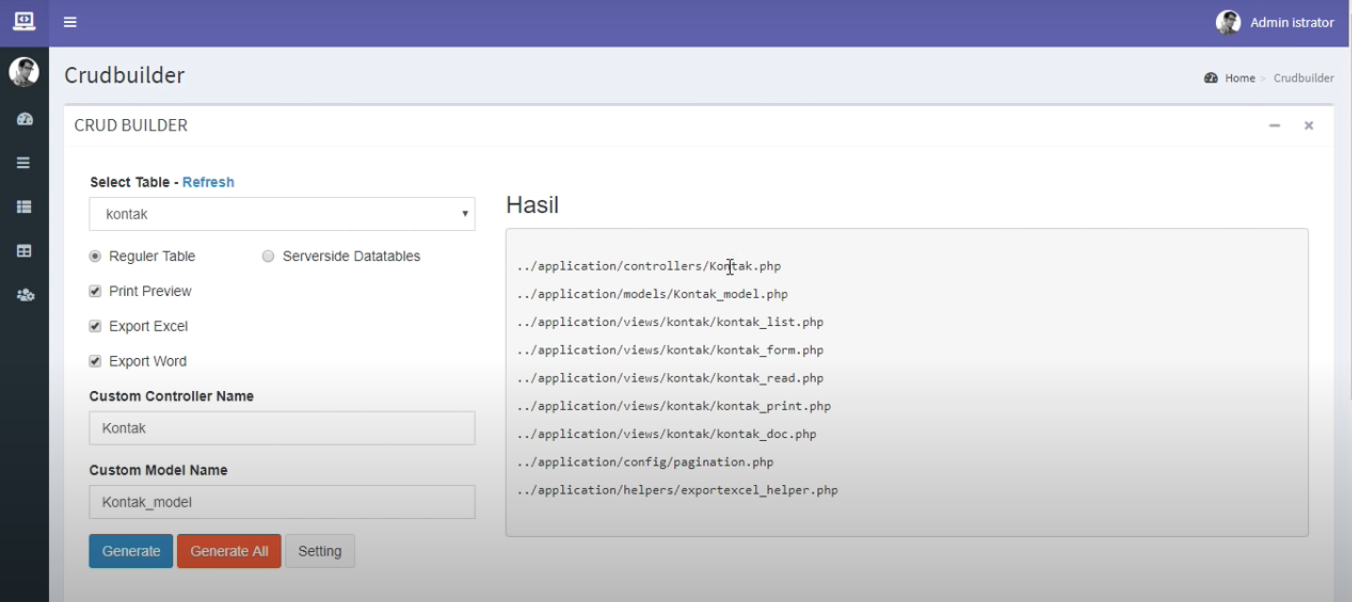Viewport: 1352px width, 602px height.
Task: Disable the Export Excel checkbox
Action: click(96, 326)
